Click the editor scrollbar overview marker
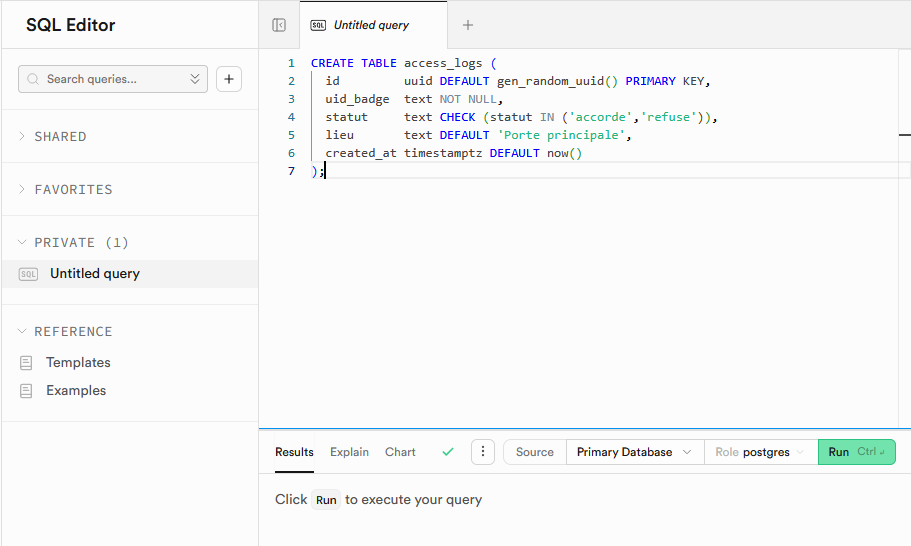This screenshot has height=546, width=911. click(905, 135)
